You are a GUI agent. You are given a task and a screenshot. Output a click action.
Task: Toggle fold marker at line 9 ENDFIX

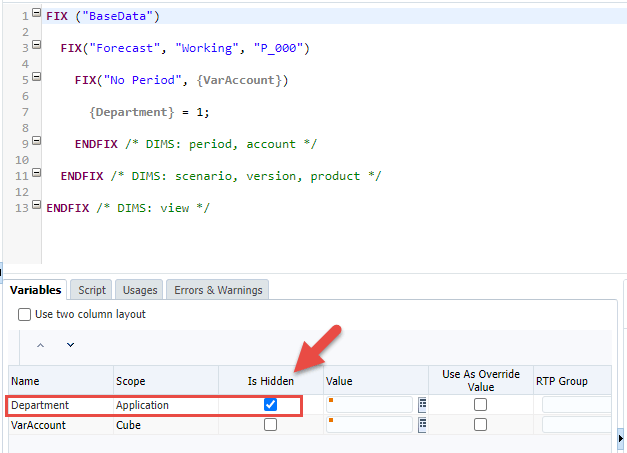37,138
